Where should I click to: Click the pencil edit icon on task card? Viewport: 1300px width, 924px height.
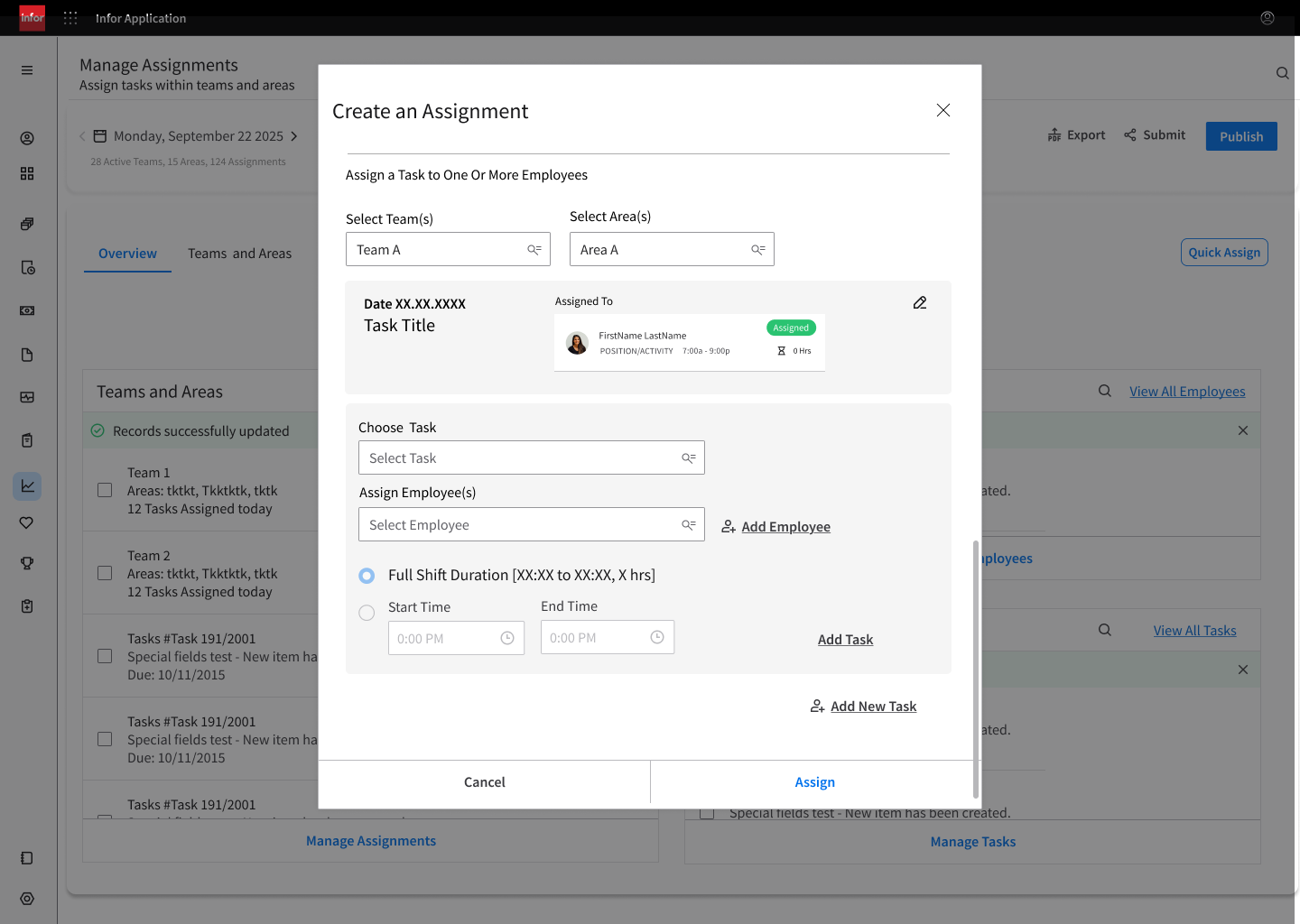[920, 303]
